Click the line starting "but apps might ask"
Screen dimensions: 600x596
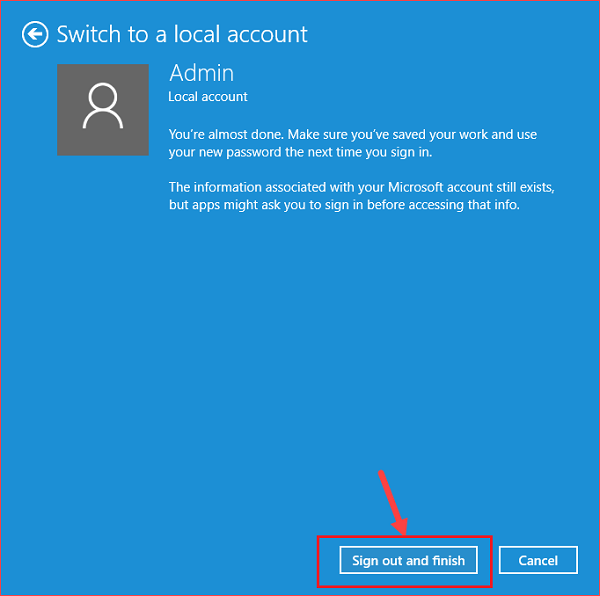(x=345, y=205)
